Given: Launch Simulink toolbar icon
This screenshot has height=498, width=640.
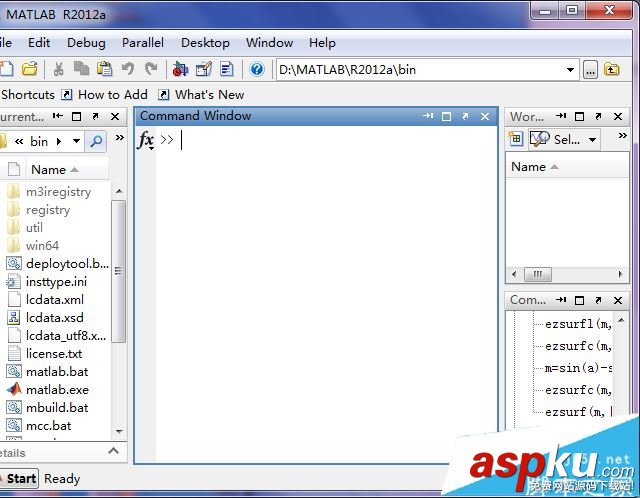Looking at the screenshot, I should (180, 69).
